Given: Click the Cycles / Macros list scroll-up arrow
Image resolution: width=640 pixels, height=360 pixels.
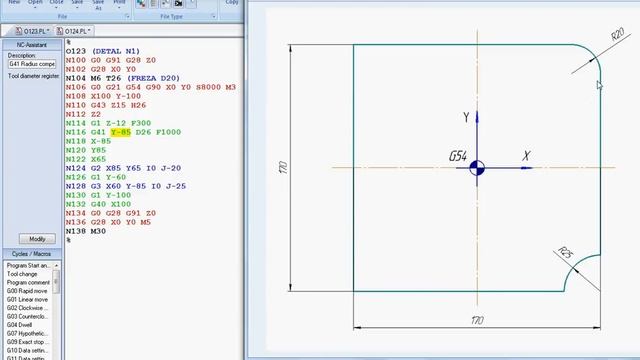Looking at the screenshot, I should pyautogui.click(x=56, y=266).
